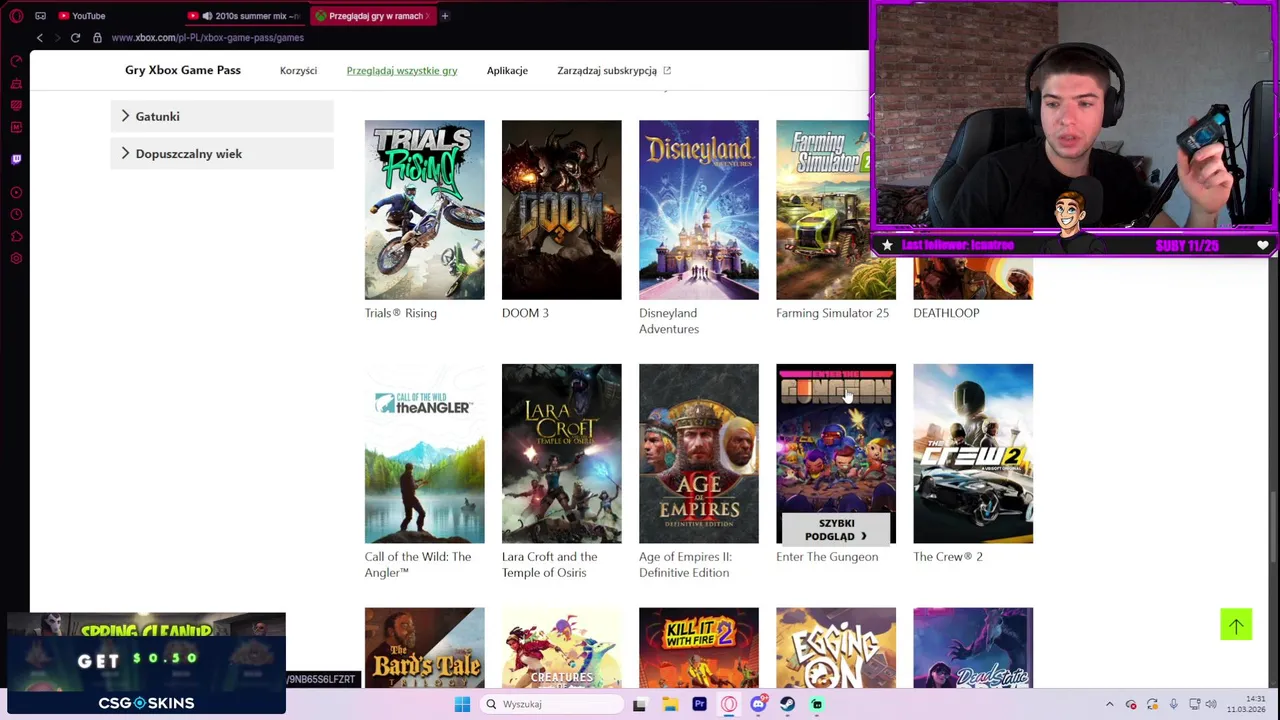This screenshot has height=720, width=1280.
Task: Open the Aplikacje menu item
Action: pyautogui.click(x=507, y=71)
